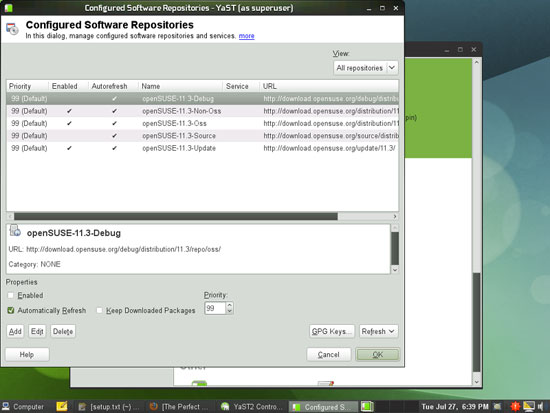This screenshot has width=550, height=413.
Task: Click the yellow sticky notes taskbar icon
Action: (62, 406)
